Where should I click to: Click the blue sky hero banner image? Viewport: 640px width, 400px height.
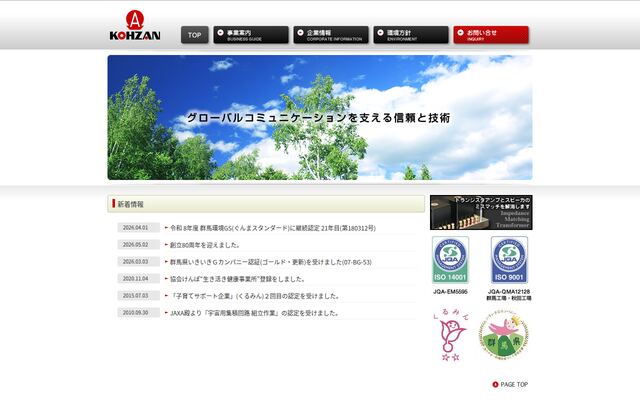pos(320,118)
